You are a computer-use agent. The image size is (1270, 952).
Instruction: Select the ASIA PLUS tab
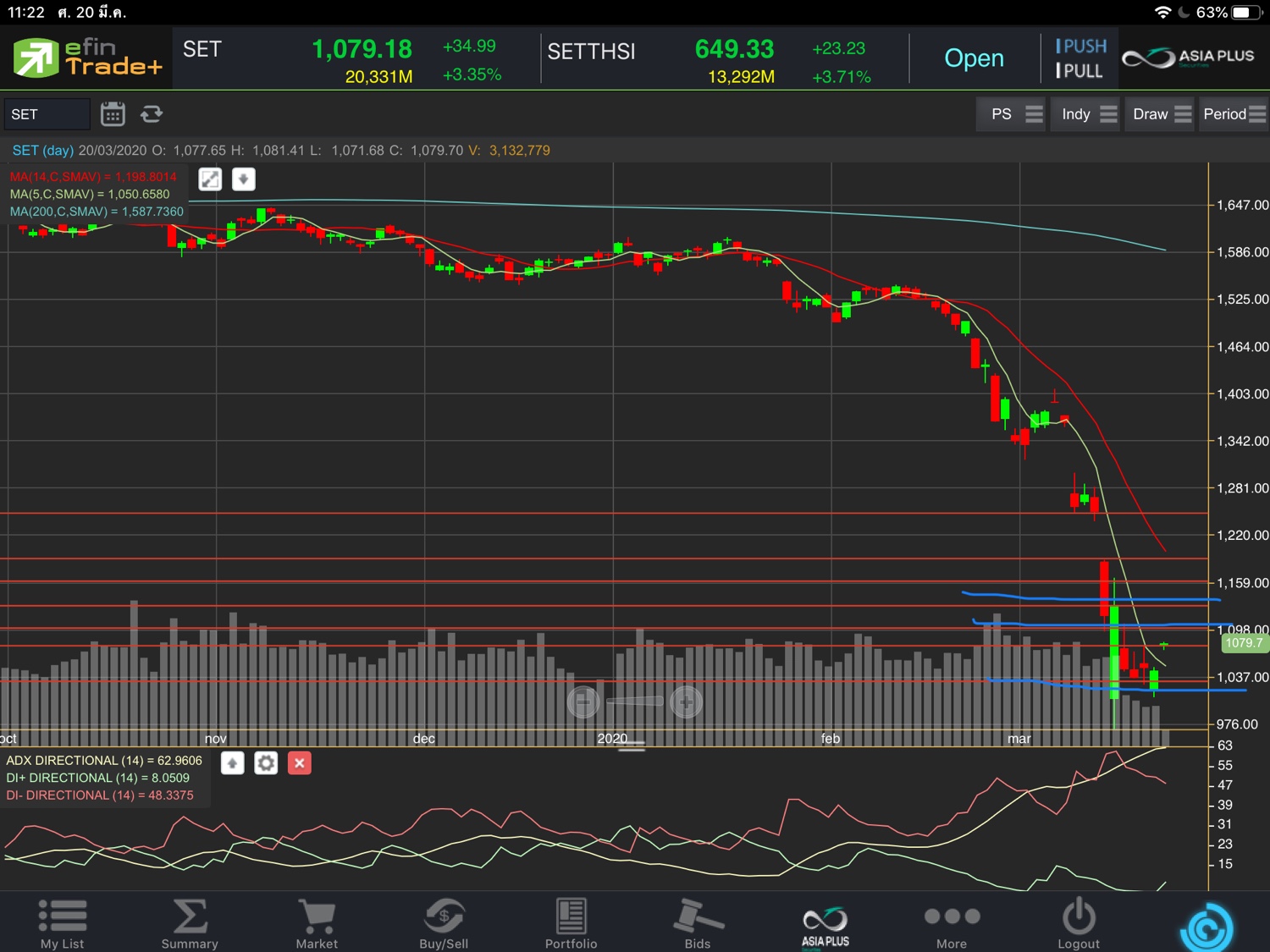pyautogui.click(x=825, y=925)
